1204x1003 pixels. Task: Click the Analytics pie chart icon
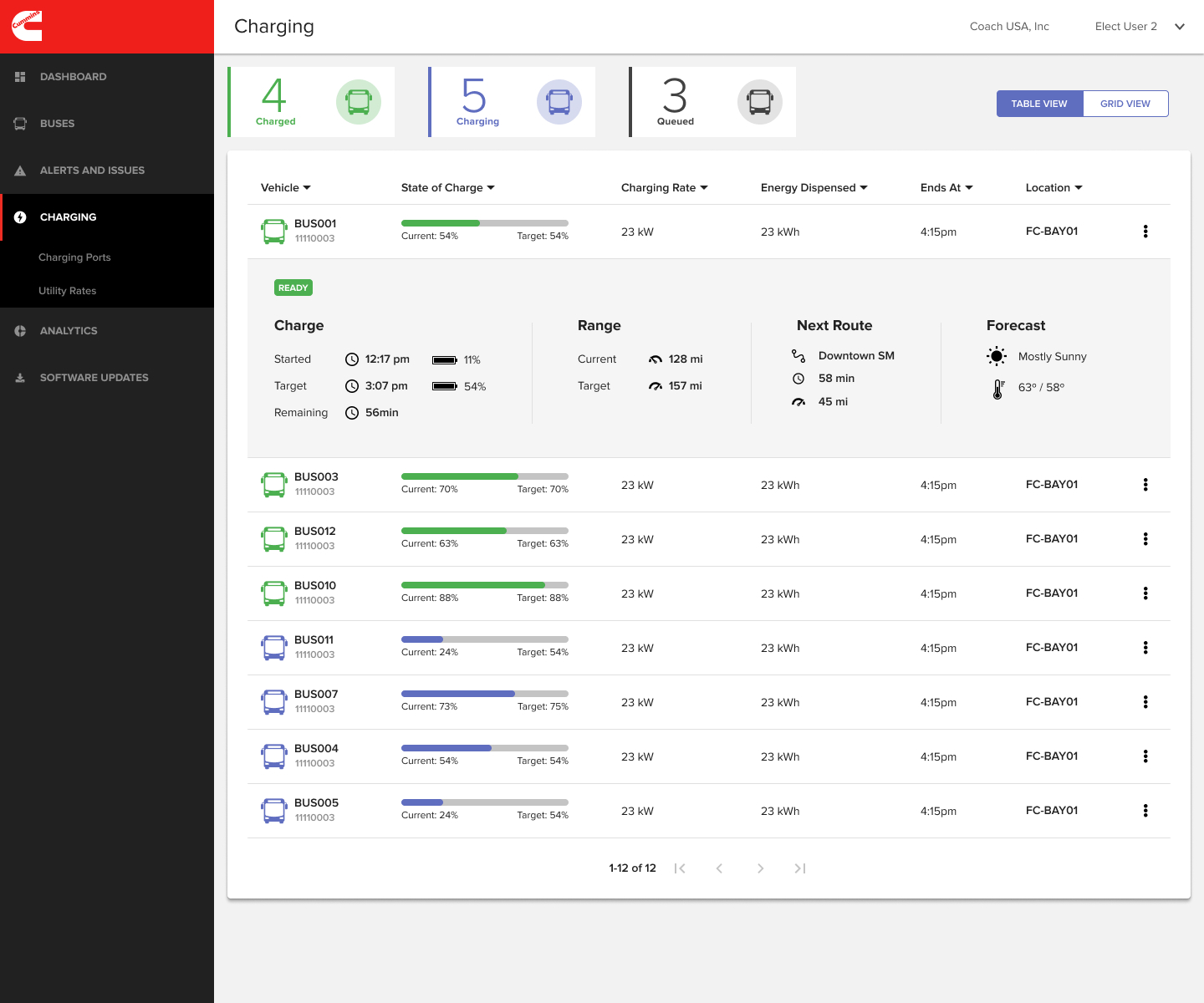(x=20, y=331)
